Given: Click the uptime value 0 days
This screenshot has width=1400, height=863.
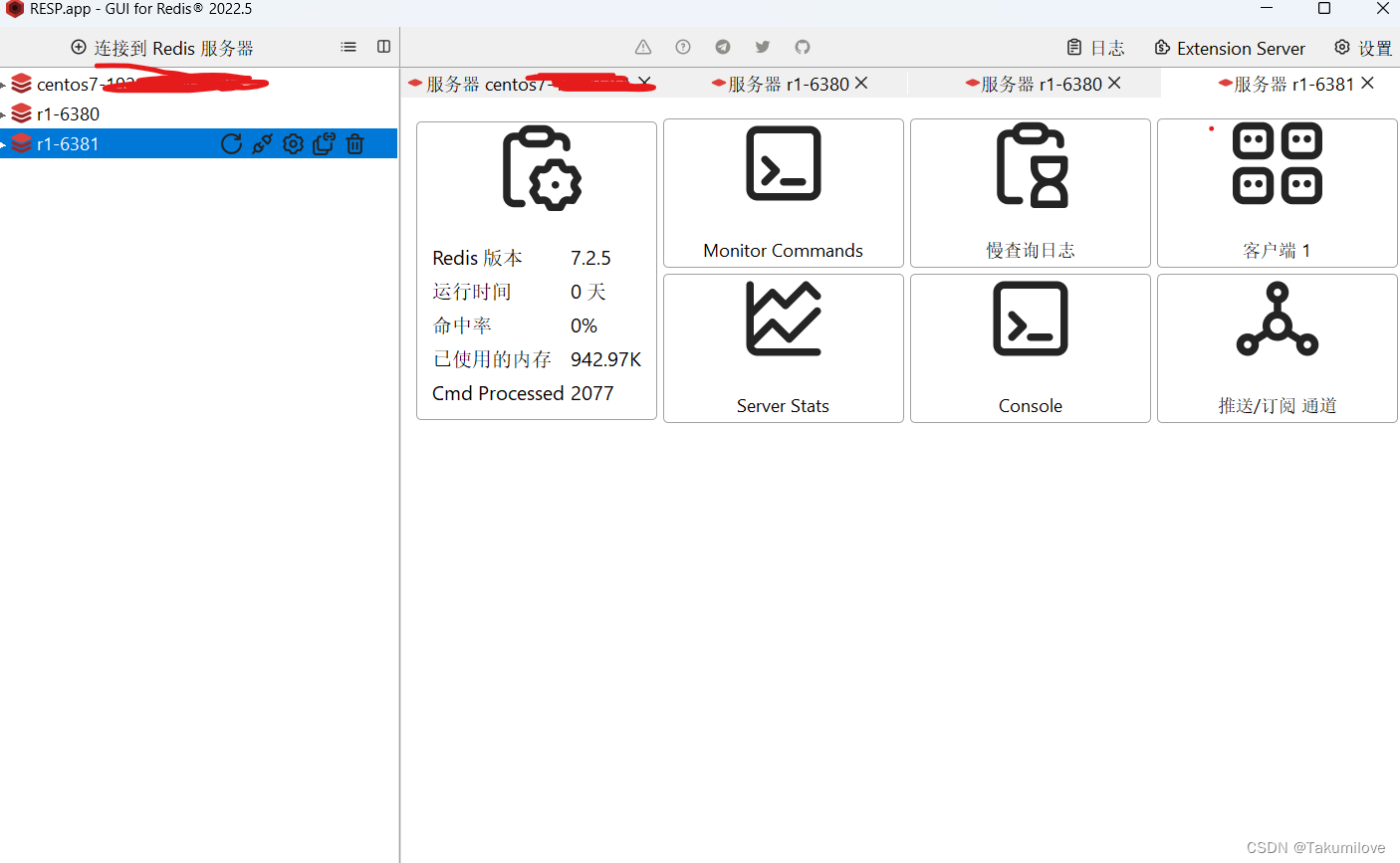Looking at the screenshot, I should pos(587,292).
